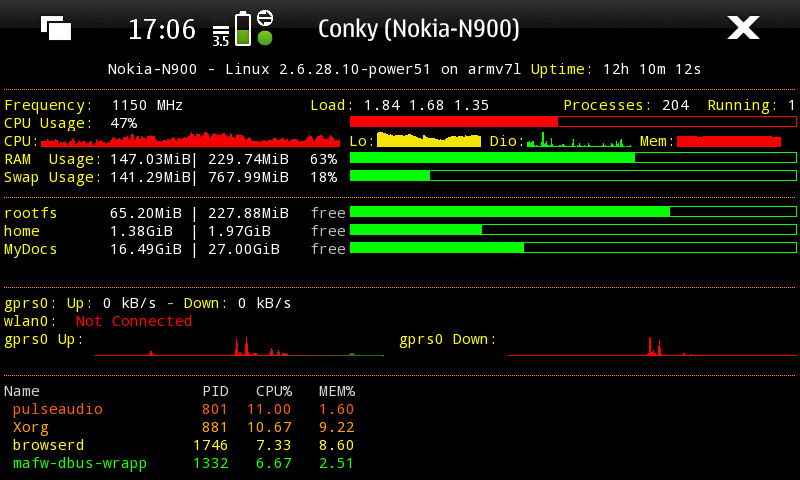Select the Linux 2.6.28.10-power51 kernel text

[x=328, y=69]
